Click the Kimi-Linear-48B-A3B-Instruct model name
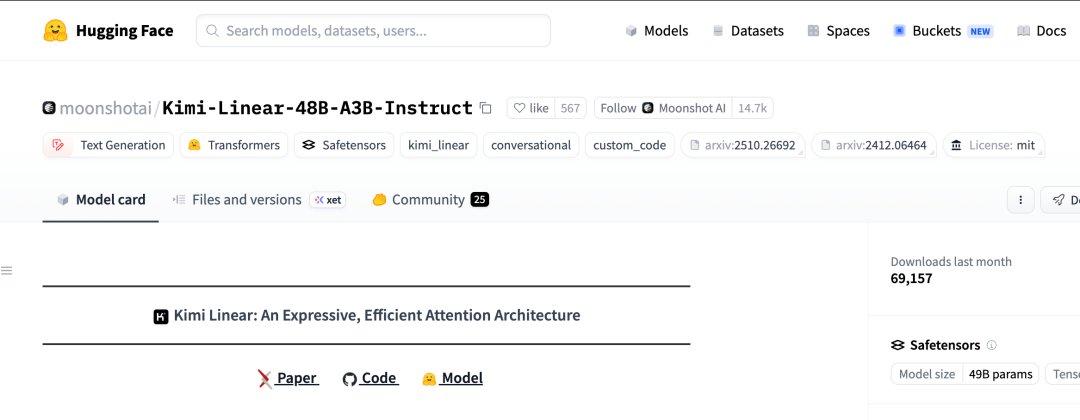1080x420 pixels. tap(318, 108)
